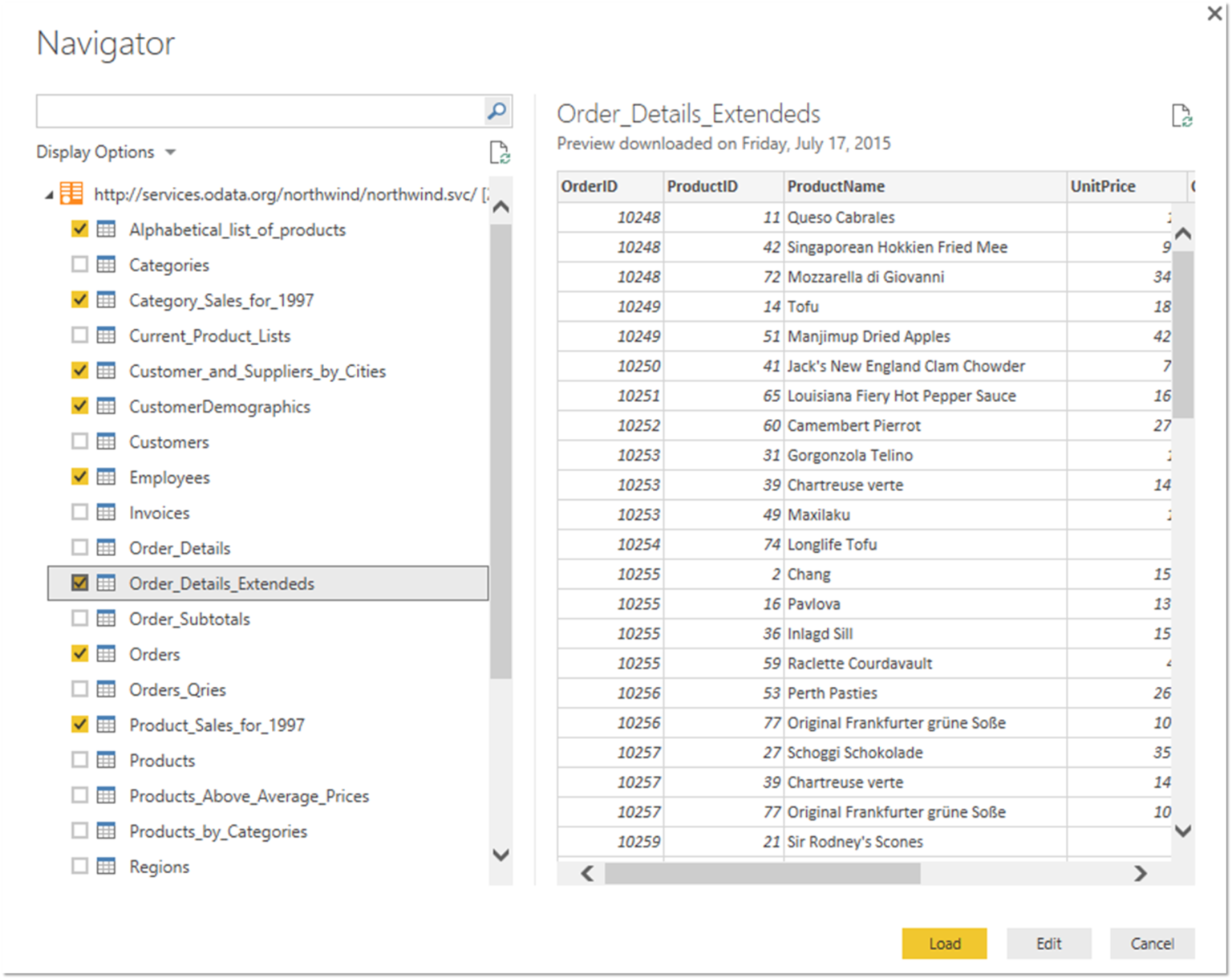The height and width of the screenshot is (979, 1232).
Task: Click the Edit button
Action: 1048,943
